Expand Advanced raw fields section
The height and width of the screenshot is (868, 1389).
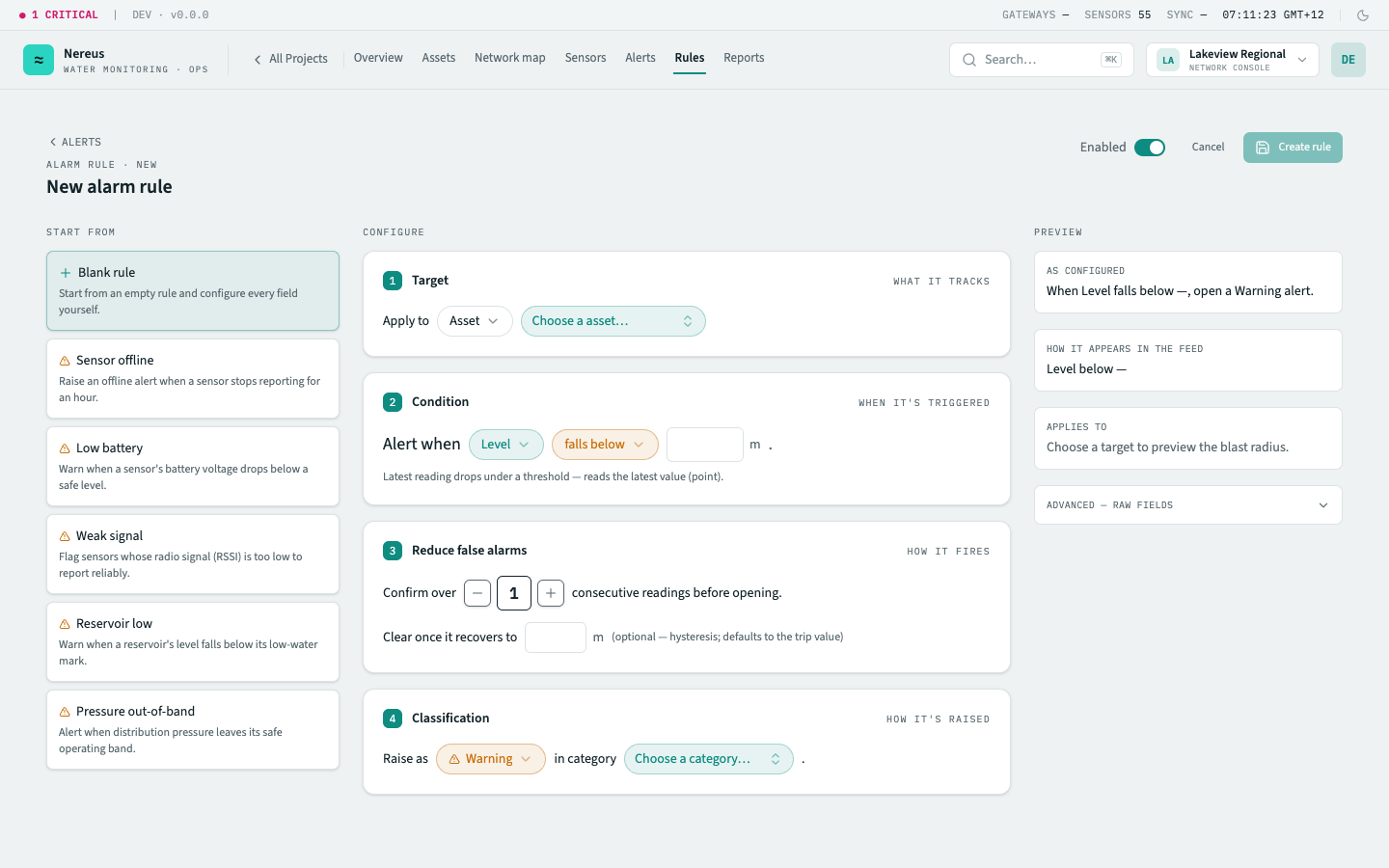tap(1188, 505)
